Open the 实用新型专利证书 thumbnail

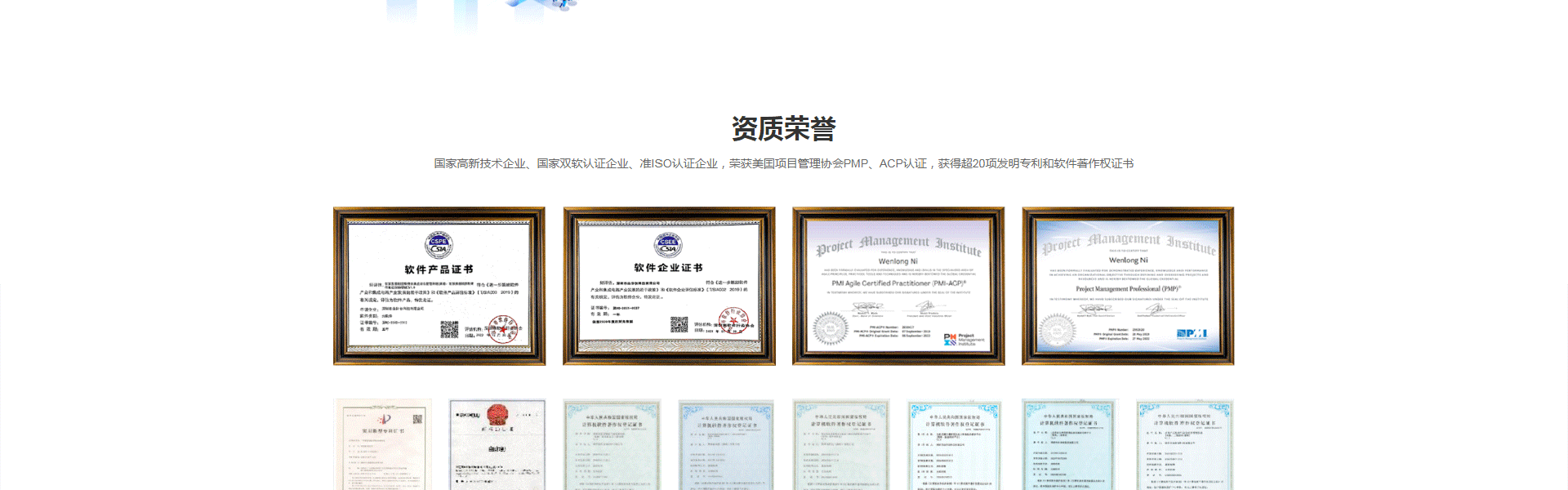pyautogui.click(x=382, y=445)
